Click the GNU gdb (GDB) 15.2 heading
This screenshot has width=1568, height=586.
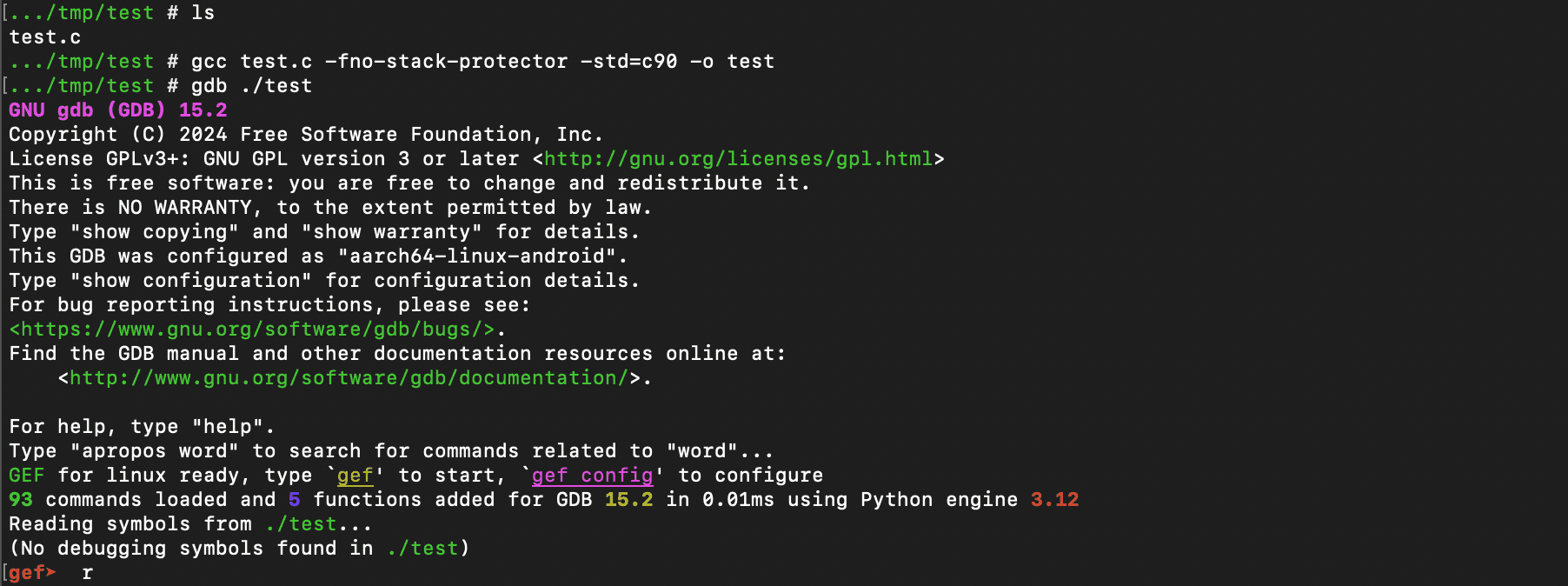pos(118,110)
